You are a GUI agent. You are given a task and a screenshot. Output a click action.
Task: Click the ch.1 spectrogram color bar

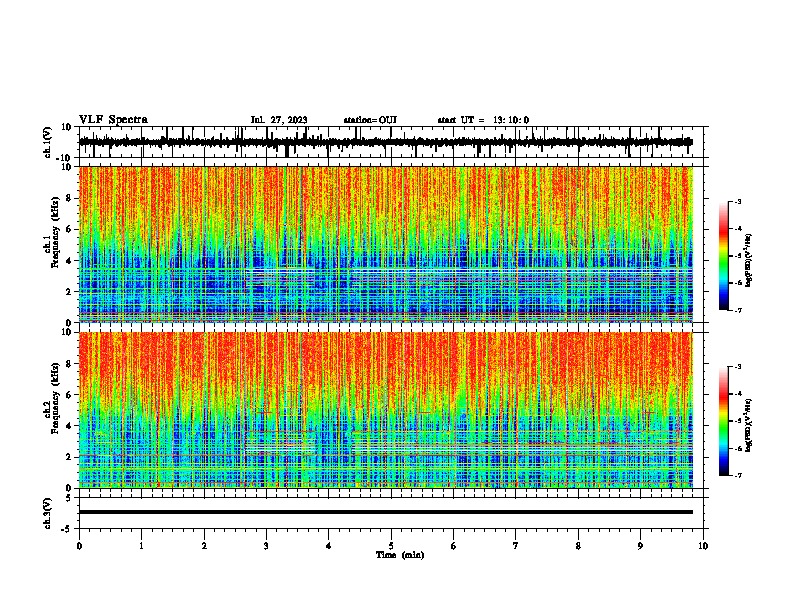click(723, 255)
